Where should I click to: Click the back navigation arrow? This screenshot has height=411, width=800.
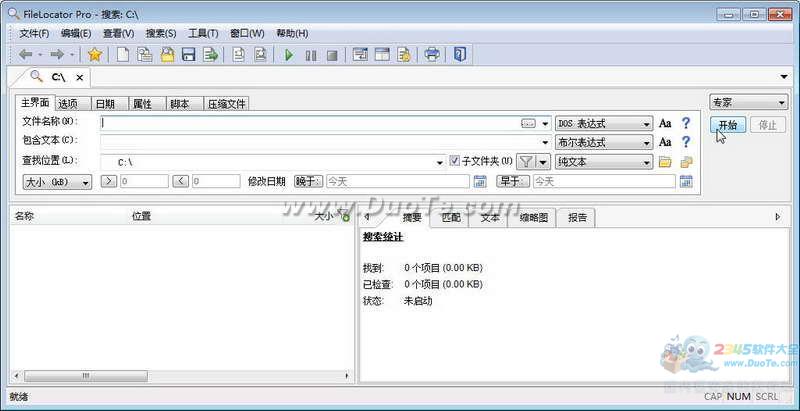click(x=26, y=55)
